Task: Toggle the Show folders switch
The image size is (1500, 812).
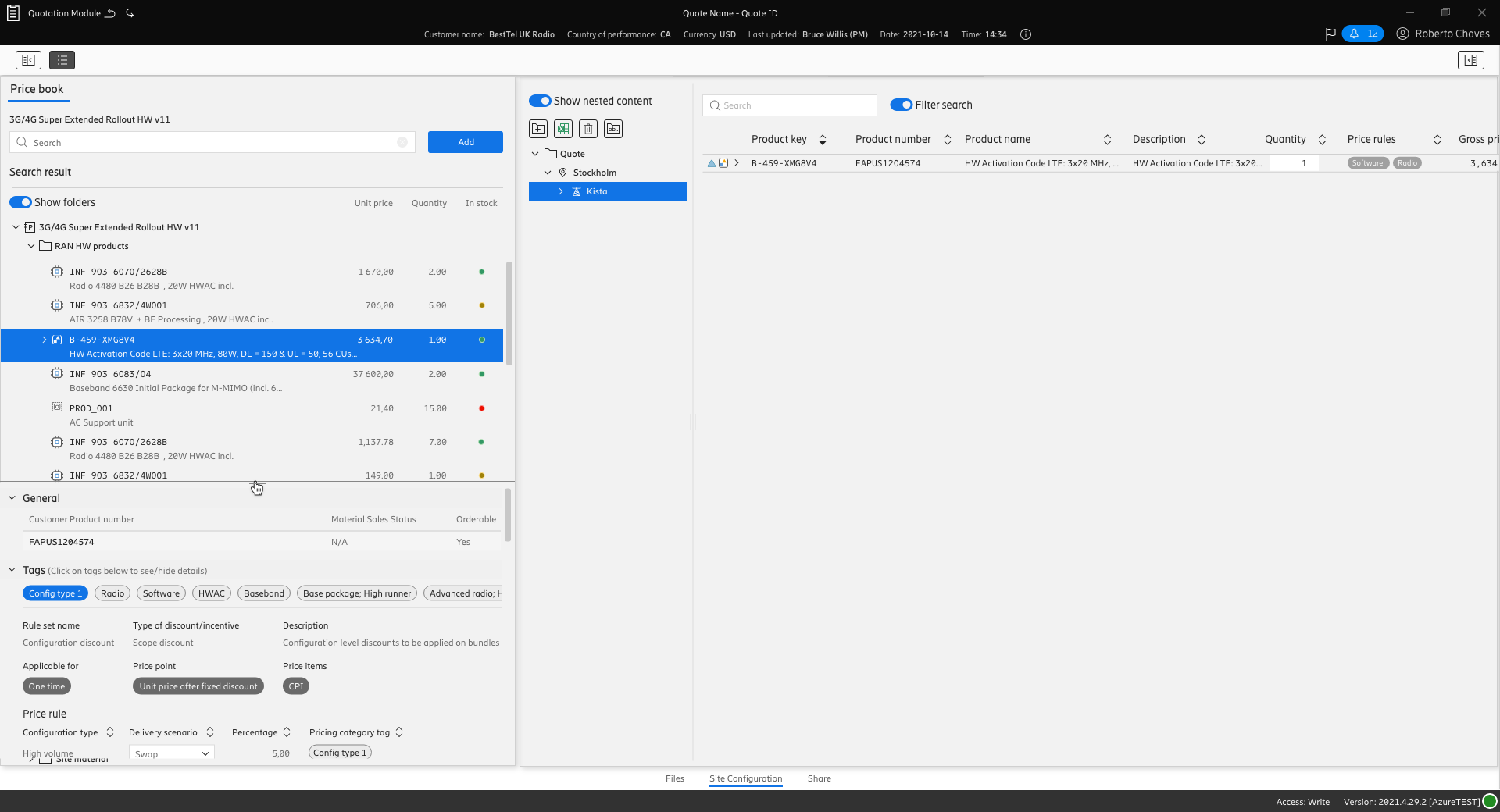Action: point(21,202)
